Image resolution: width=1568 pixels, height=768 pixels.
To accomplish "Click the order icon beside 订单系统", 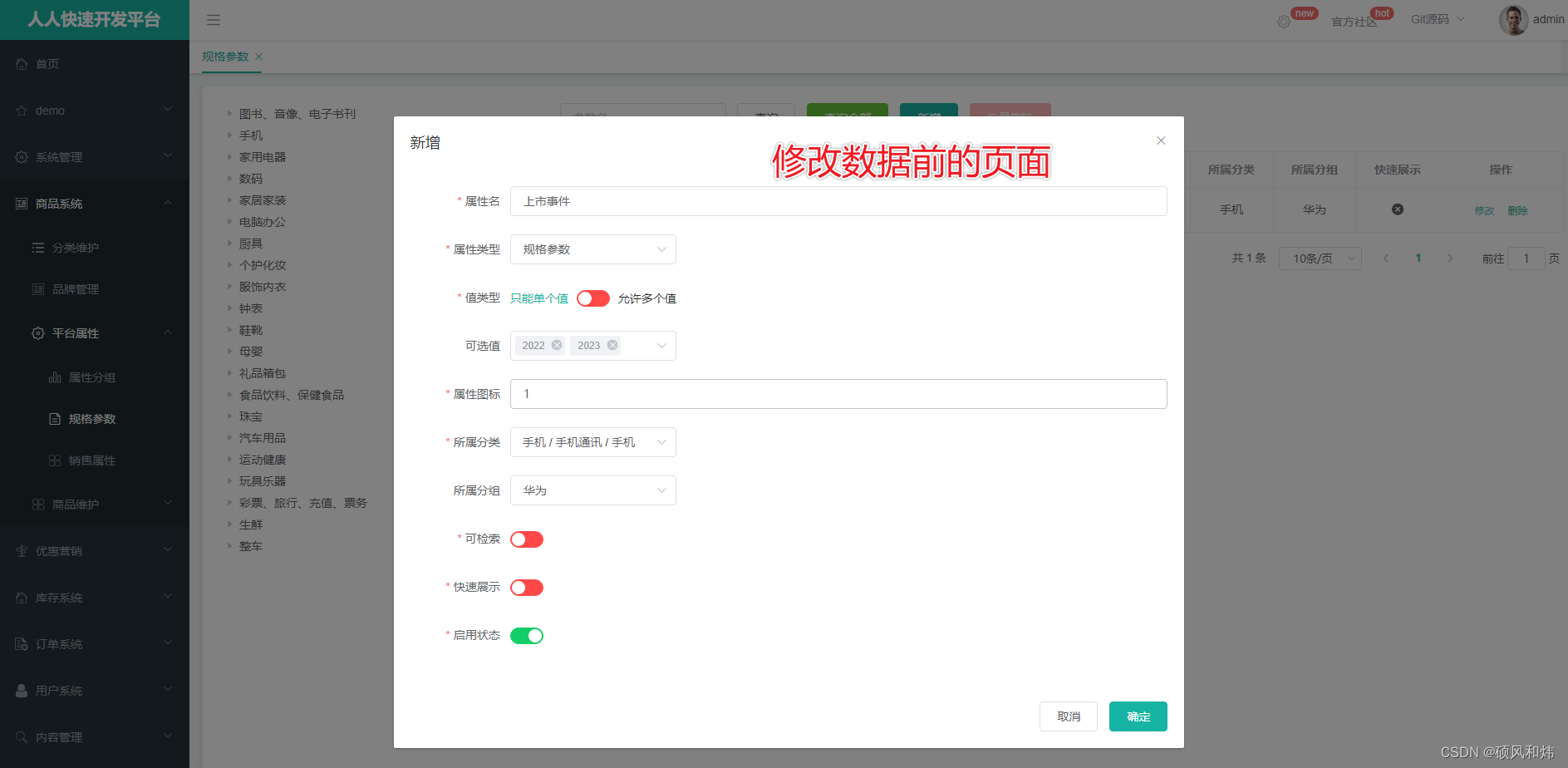I will (x=22, y=644).
